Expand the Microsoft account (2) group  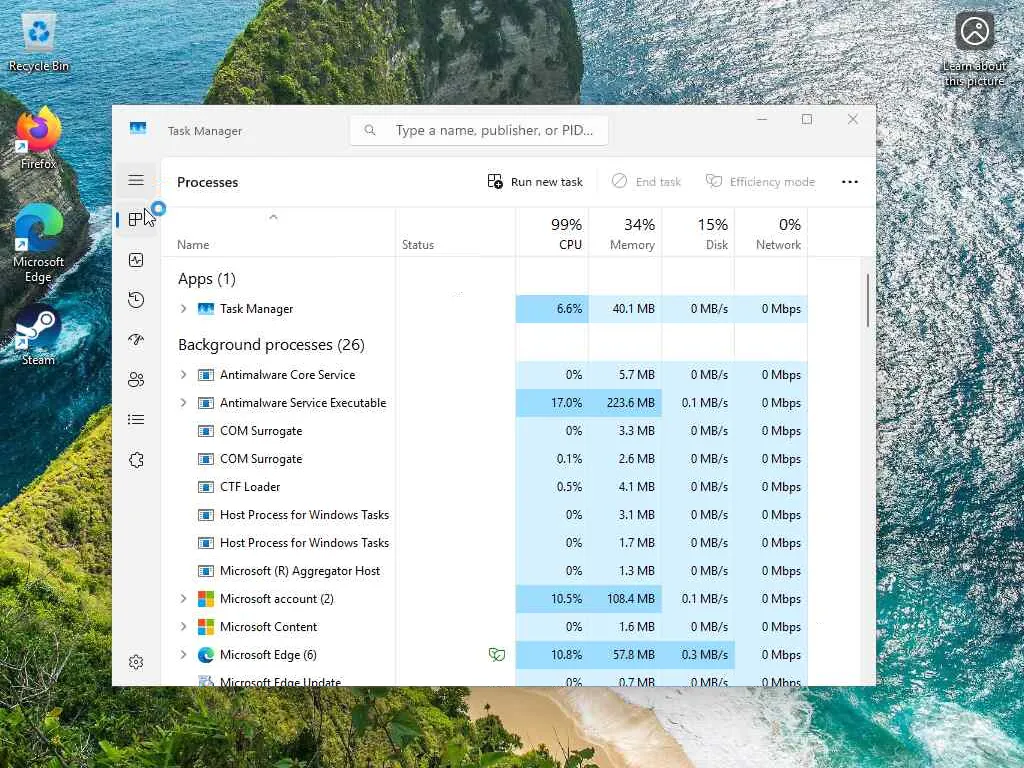click(x=184, y=599)
